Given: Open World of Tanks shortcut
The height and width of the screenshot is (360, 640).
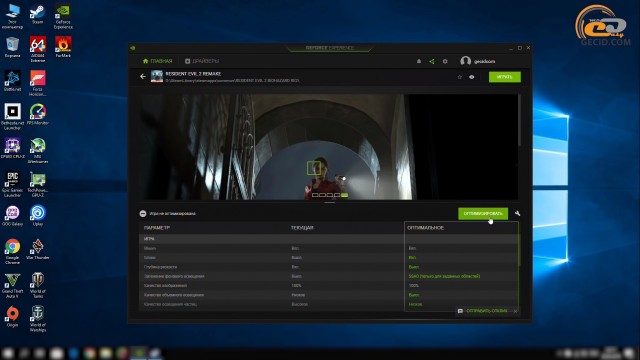Looking at the screenshot, I should pyautogui.click(x=38, y=285).
